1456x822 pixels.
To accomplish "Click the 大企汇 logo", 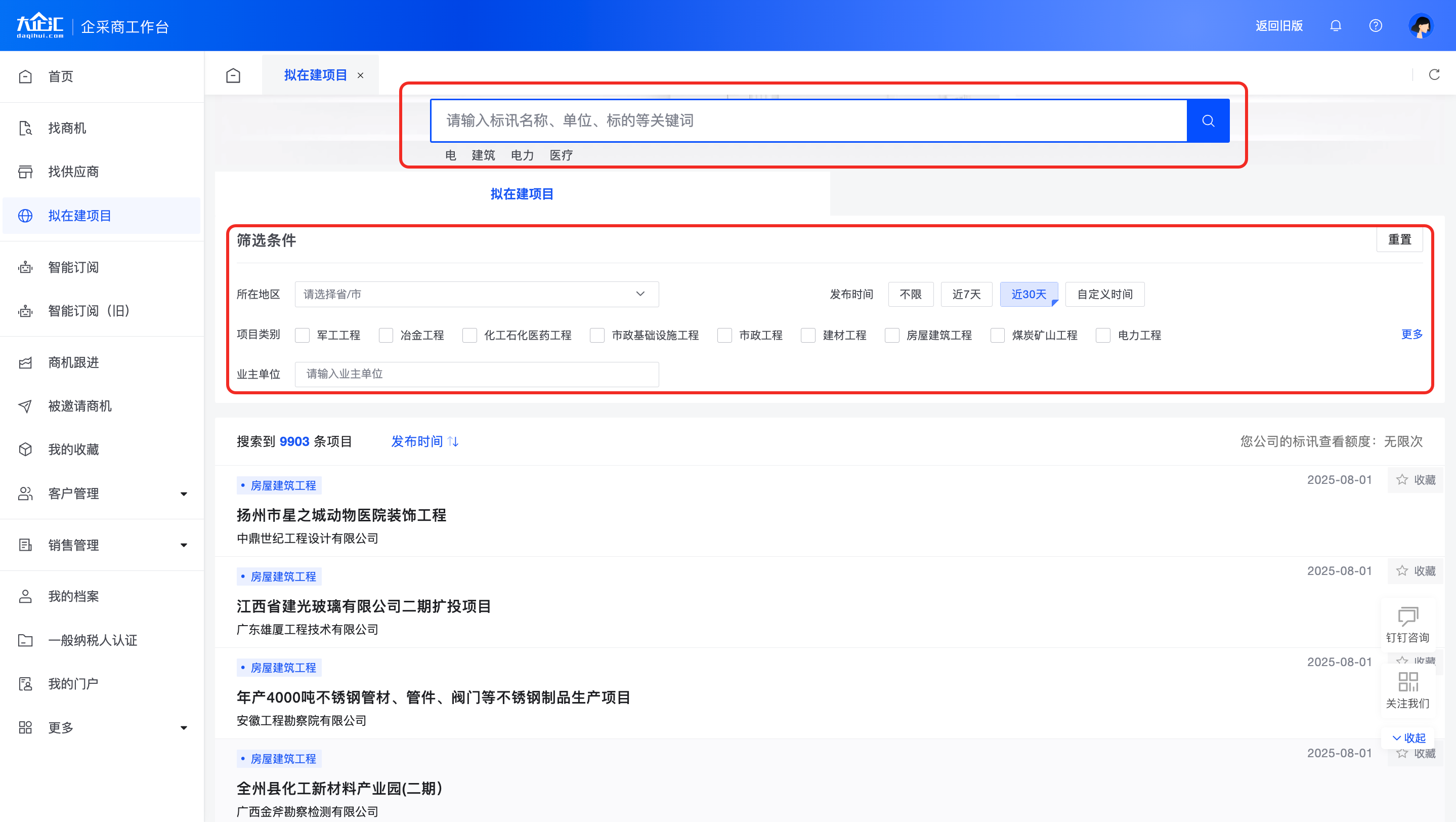I will click(39, 25).
